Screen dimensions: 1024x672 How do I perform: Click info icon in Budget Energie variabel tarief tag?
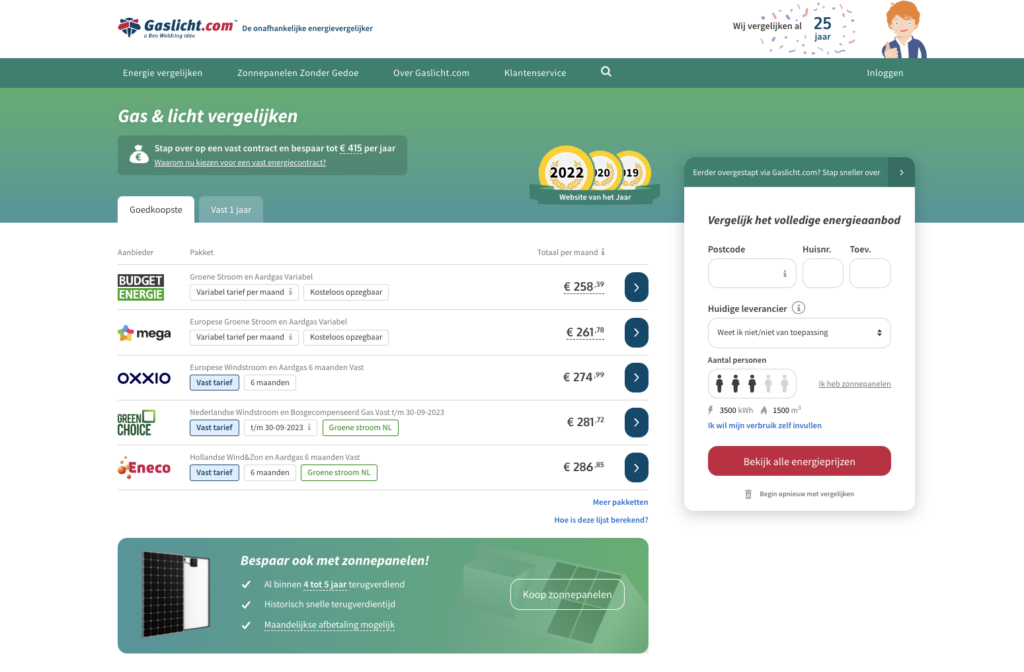point(291,292)
